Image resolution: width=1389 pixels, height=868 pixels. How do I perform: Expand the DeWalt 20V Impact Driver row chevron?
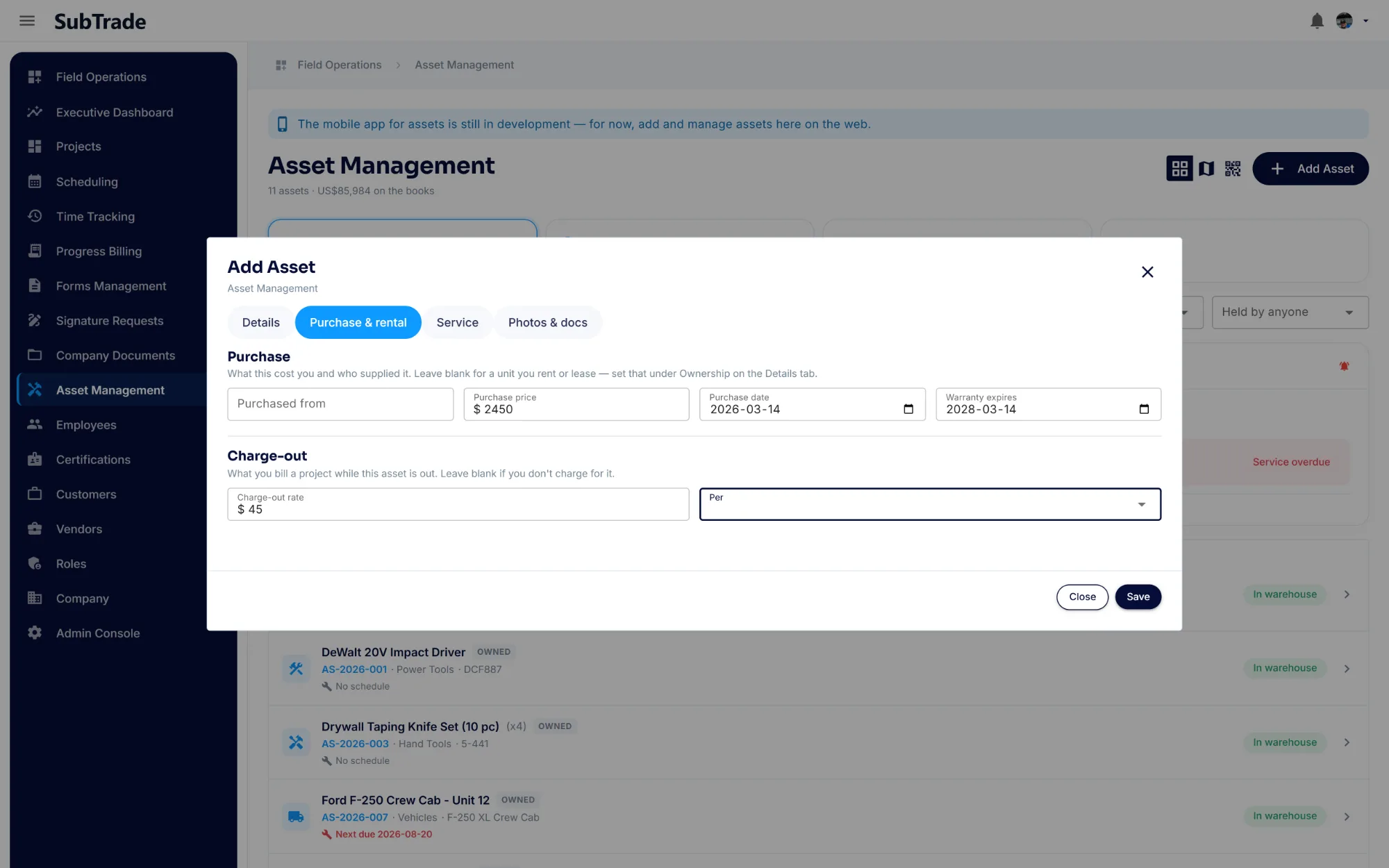(1347, 669)
